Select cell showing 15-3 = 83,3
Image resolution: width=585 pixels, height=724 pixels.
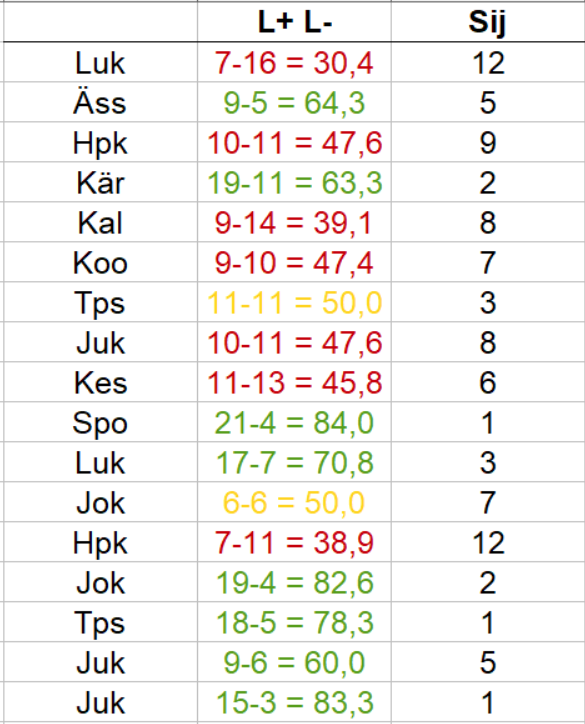click(294, 702)
